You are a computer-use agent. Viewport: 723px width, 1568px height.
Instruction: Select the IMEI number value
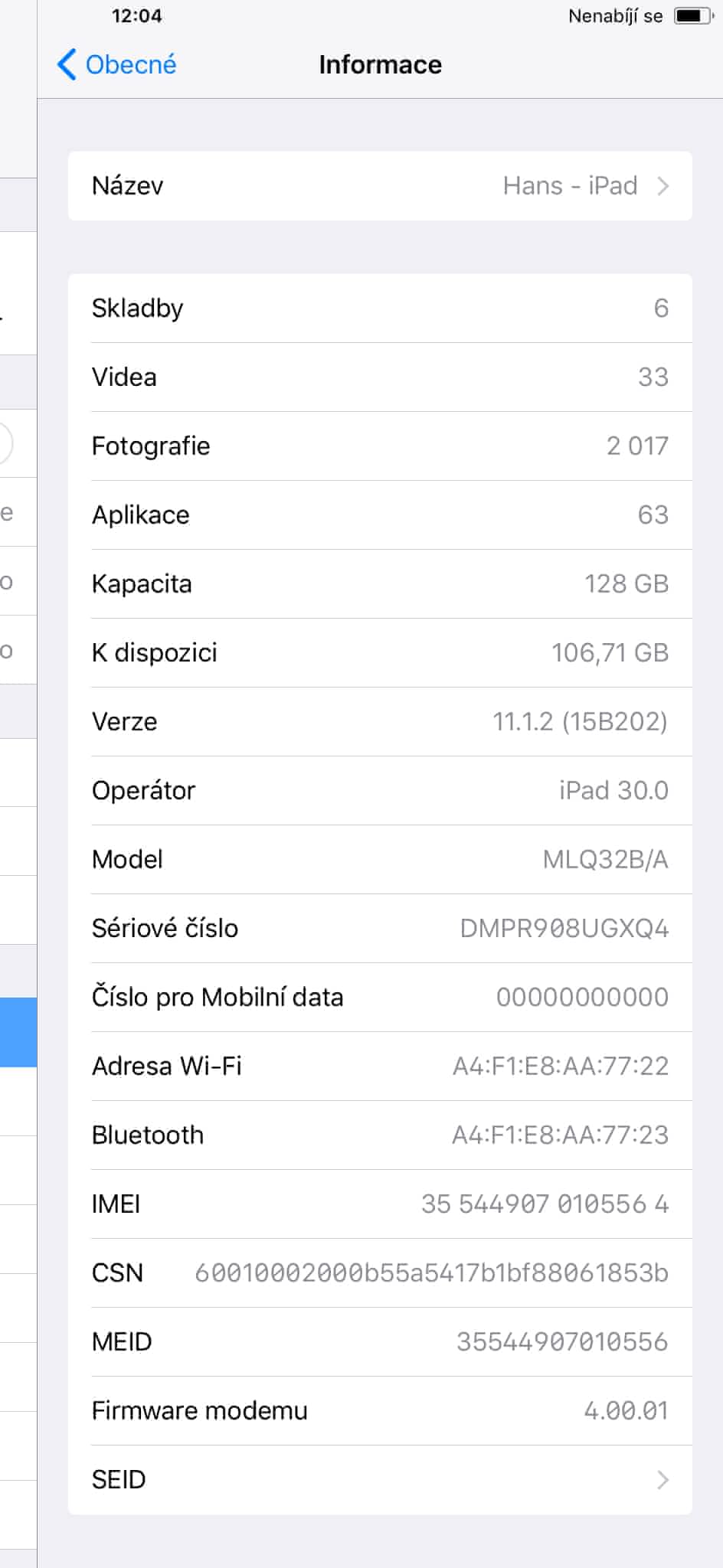tap(545, 1204)
